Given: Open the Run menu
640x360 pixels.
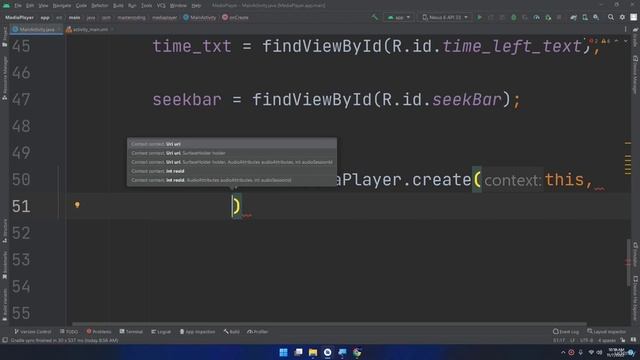Looking at the screenshot, I should point(132,6).
